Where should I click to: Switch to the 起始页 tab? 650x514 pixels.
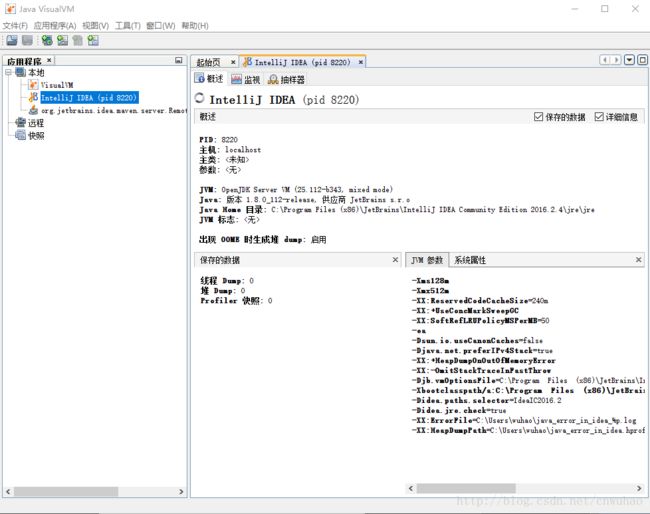point(208,62)
